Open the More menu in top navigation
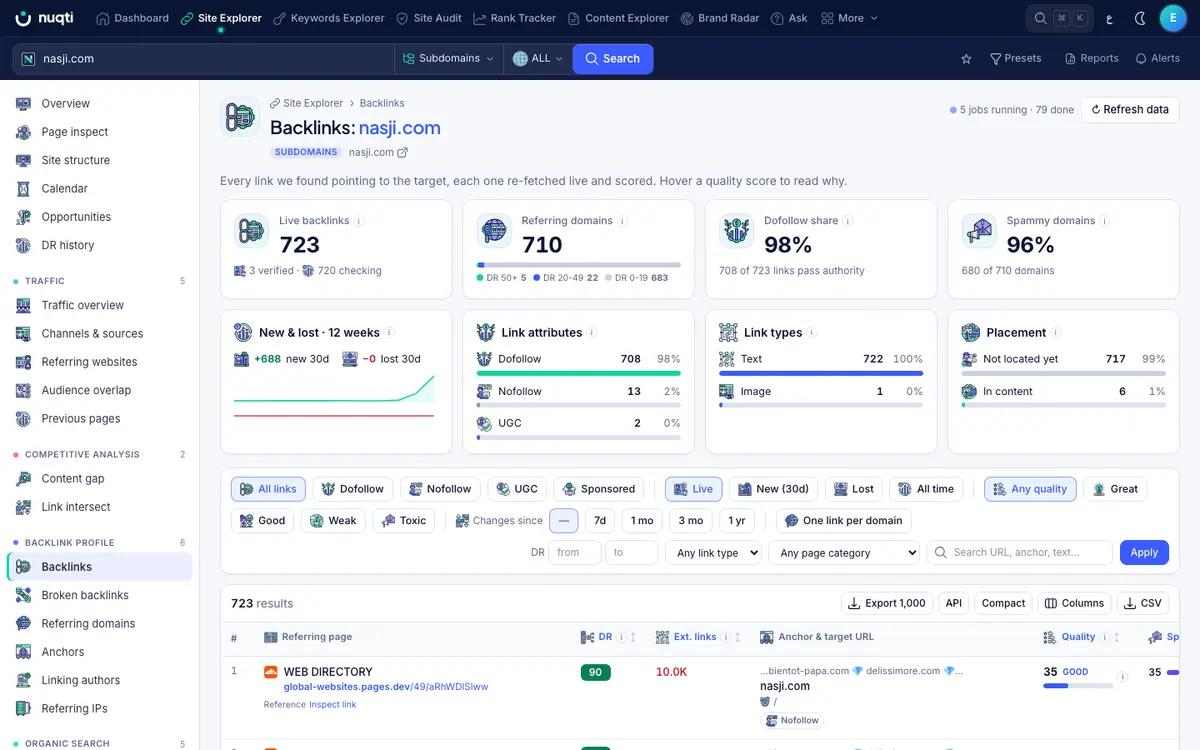 click(849, 18)
